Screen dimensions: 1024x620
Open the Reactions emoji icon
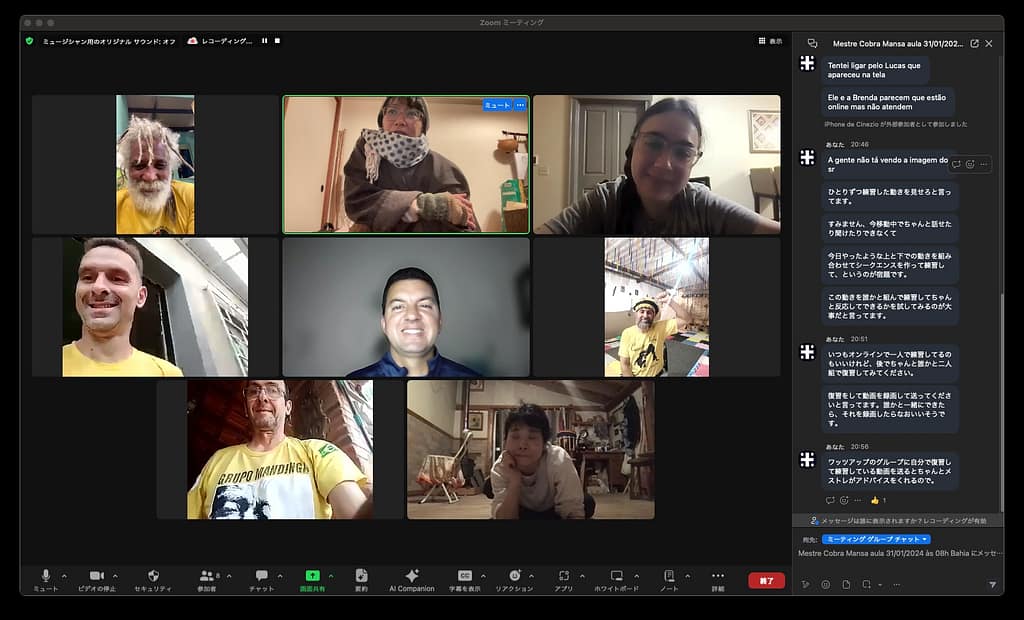(x=515, y=576)
